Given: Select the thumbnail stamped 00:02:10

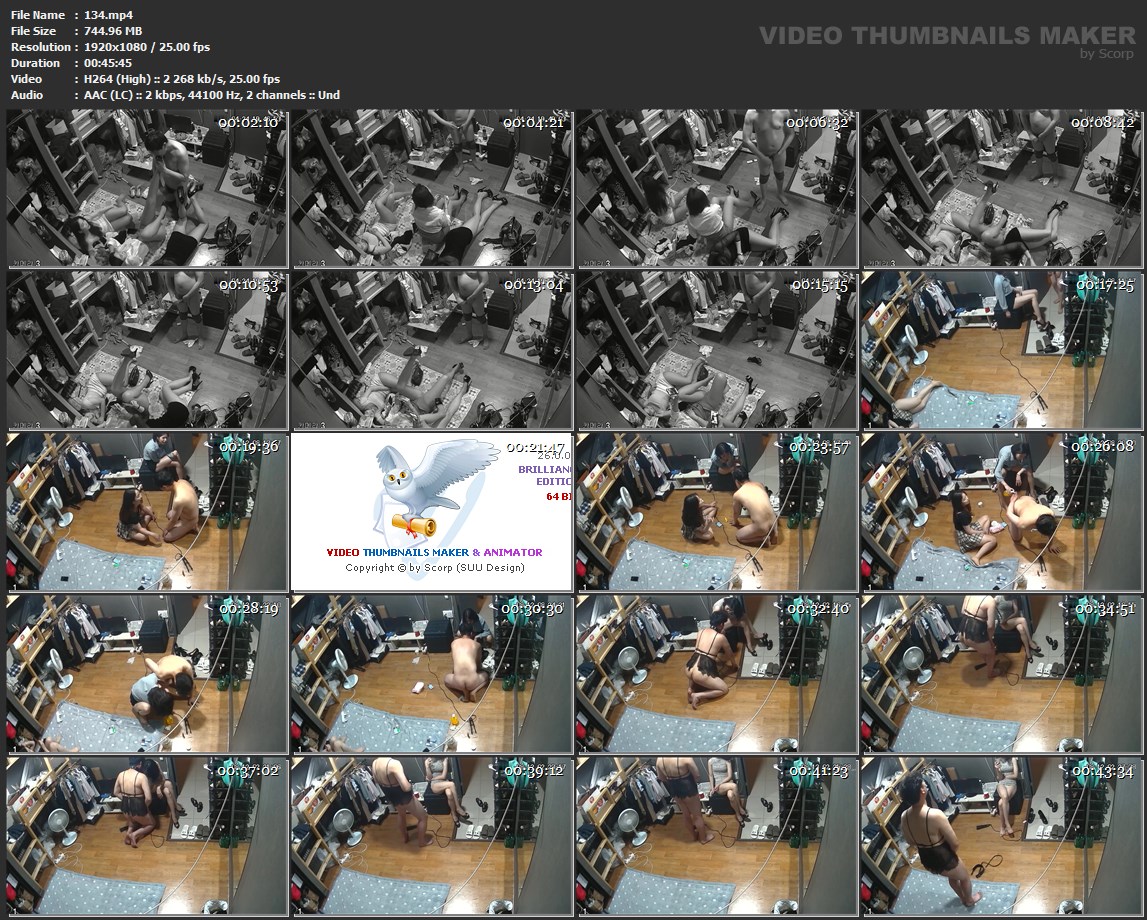Looking at the screenshot, I should 148,189.
